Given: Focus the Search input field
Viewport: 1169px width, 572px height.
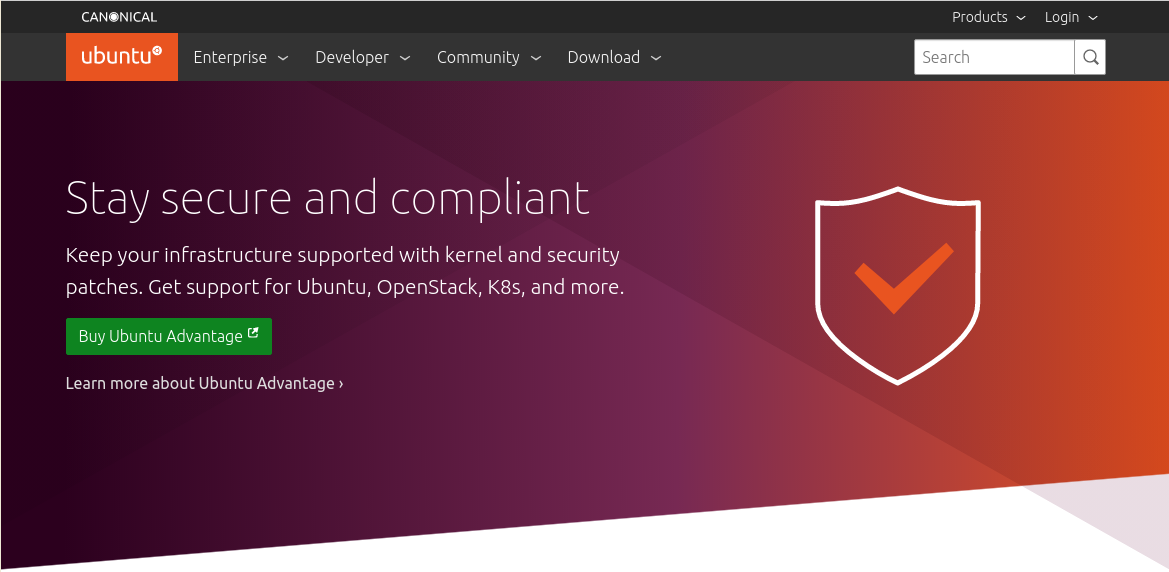Looking at the screenshot, I should coord(994,57).
